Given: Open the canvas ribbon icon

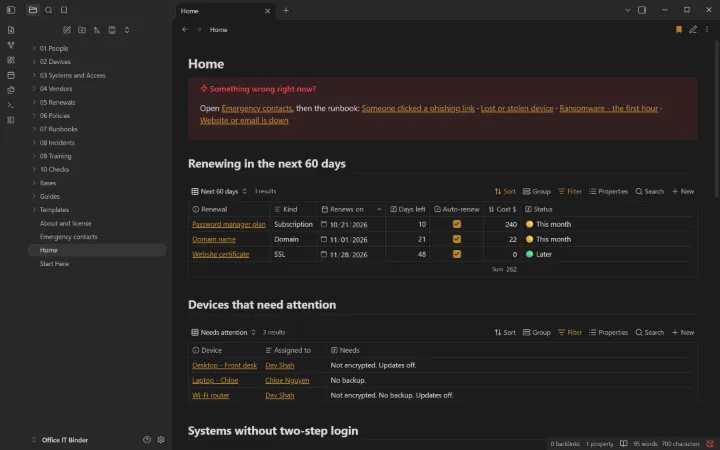Looking at the screenshot, I should 11,60.
